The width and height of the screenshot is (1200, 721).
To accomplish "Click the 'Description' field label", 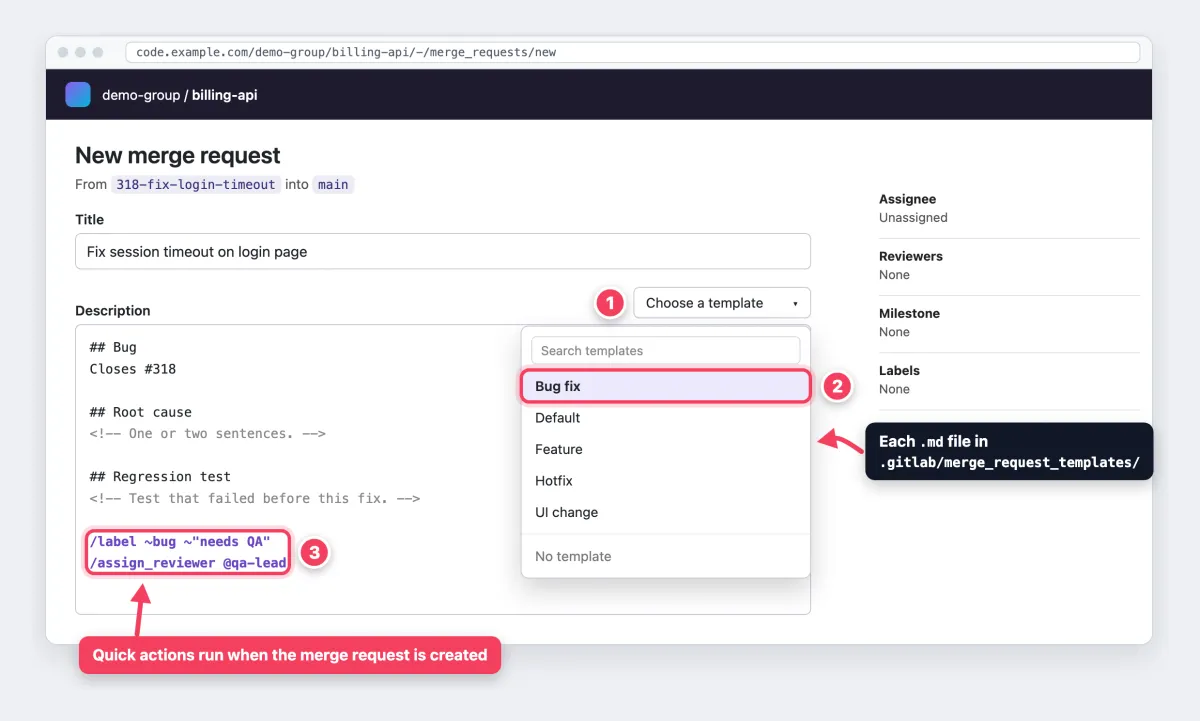I will 113,311.
